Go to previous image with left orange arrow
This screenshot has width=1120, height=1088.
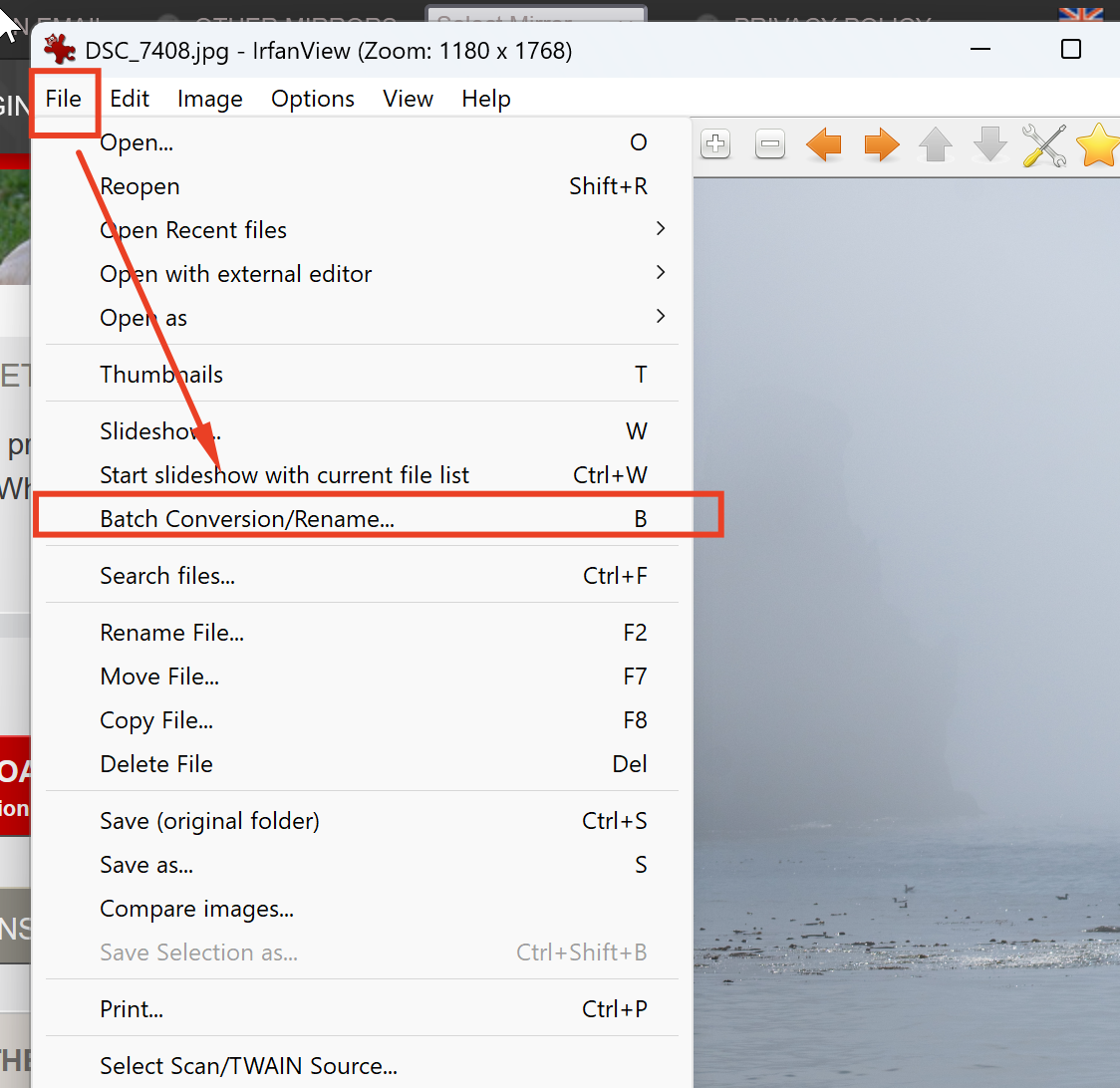824,144
